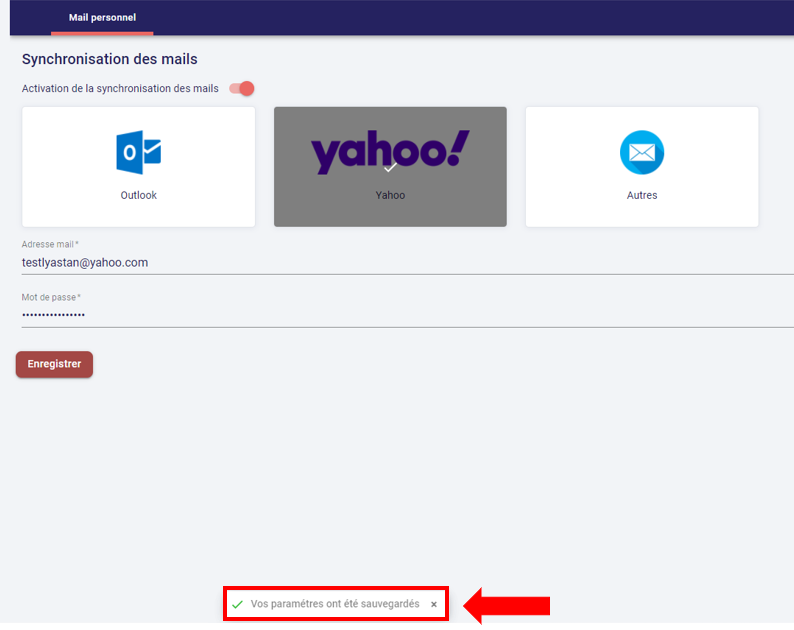794x630 pixels.
Task: Select the Outlook logo icon
Action: [x=138, y=152]
